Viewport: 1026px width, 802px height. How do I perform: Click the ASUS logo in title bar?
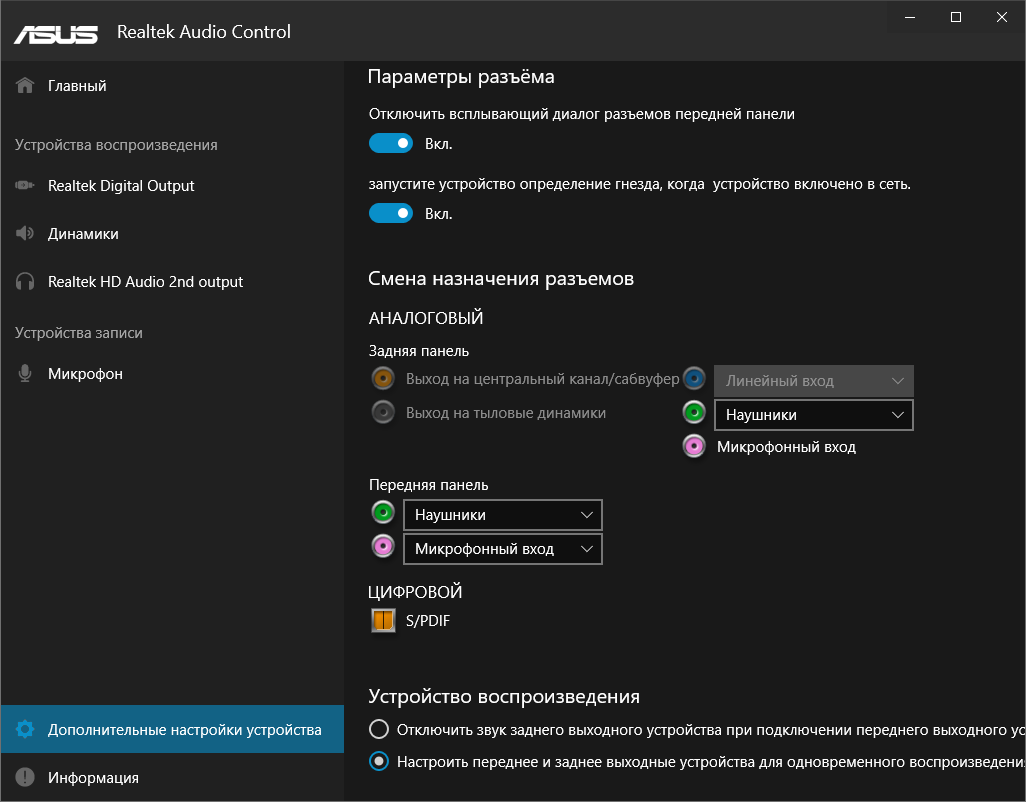pyautogui.click(x=56, y=34)
